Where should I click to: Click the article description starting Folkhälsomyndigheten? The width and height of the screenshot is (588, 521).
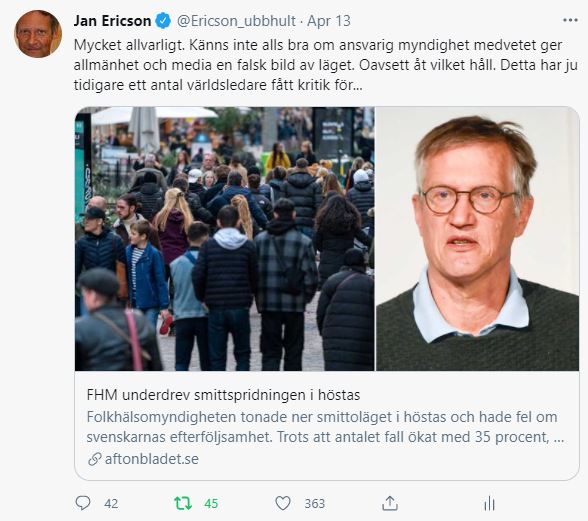point(326,427)
